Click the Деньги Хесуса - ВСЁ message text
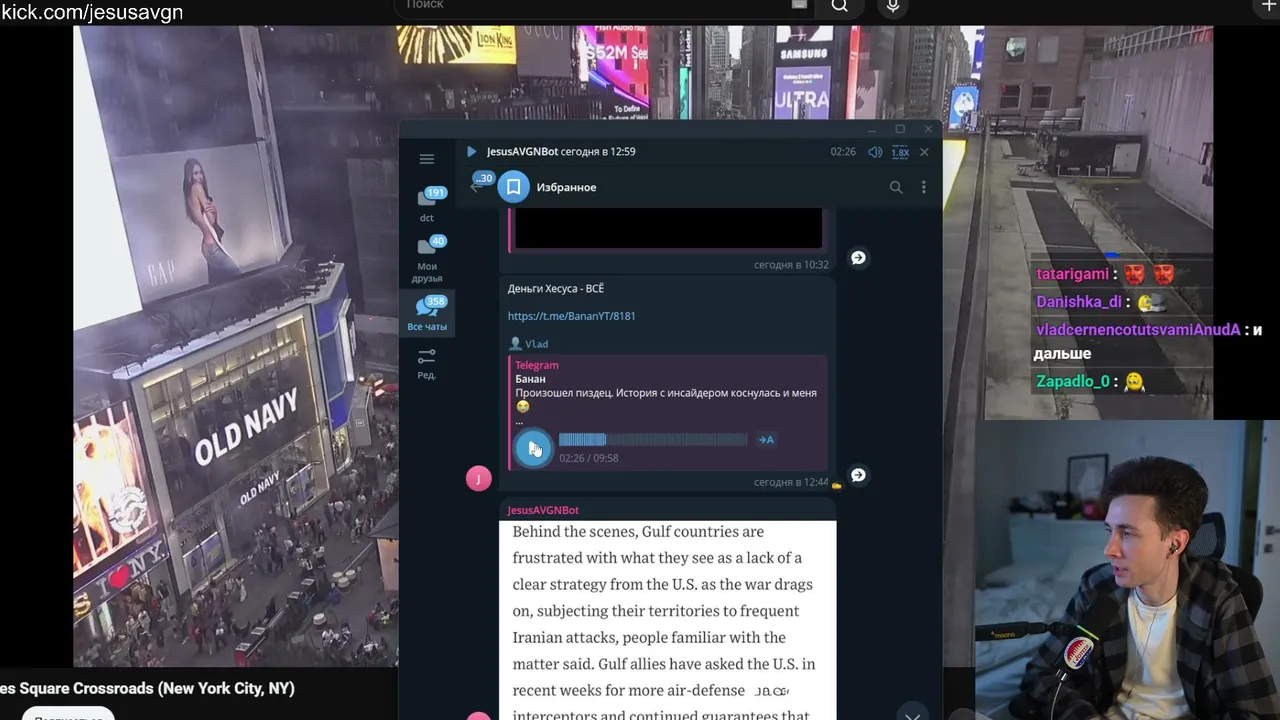 [x=556, y=289]
